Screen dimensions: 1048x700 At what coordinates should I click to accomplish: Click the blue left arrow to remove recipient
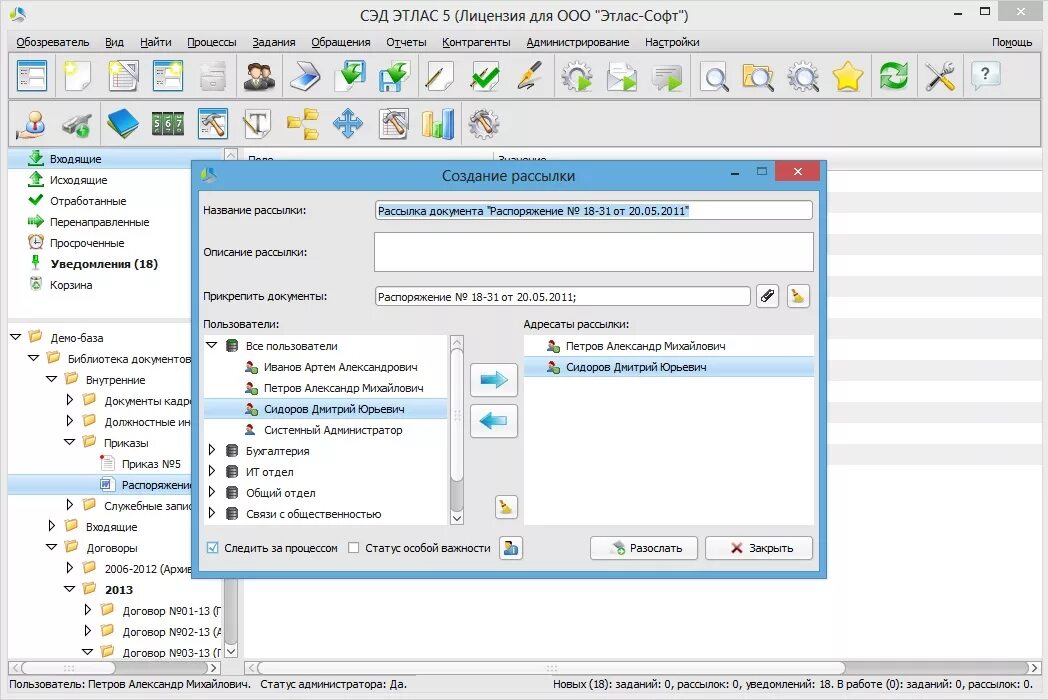[x=494, y=421]
